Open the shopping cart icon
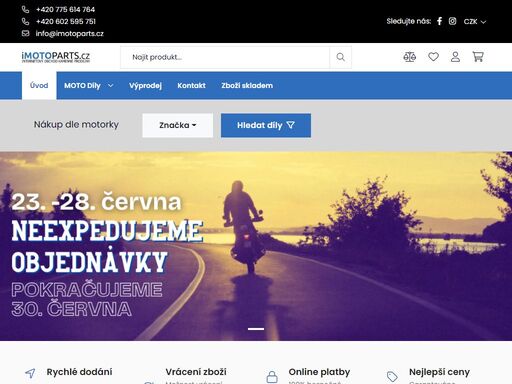The height and width of the screenshot is (384, 512). click(x=478, y=57)
